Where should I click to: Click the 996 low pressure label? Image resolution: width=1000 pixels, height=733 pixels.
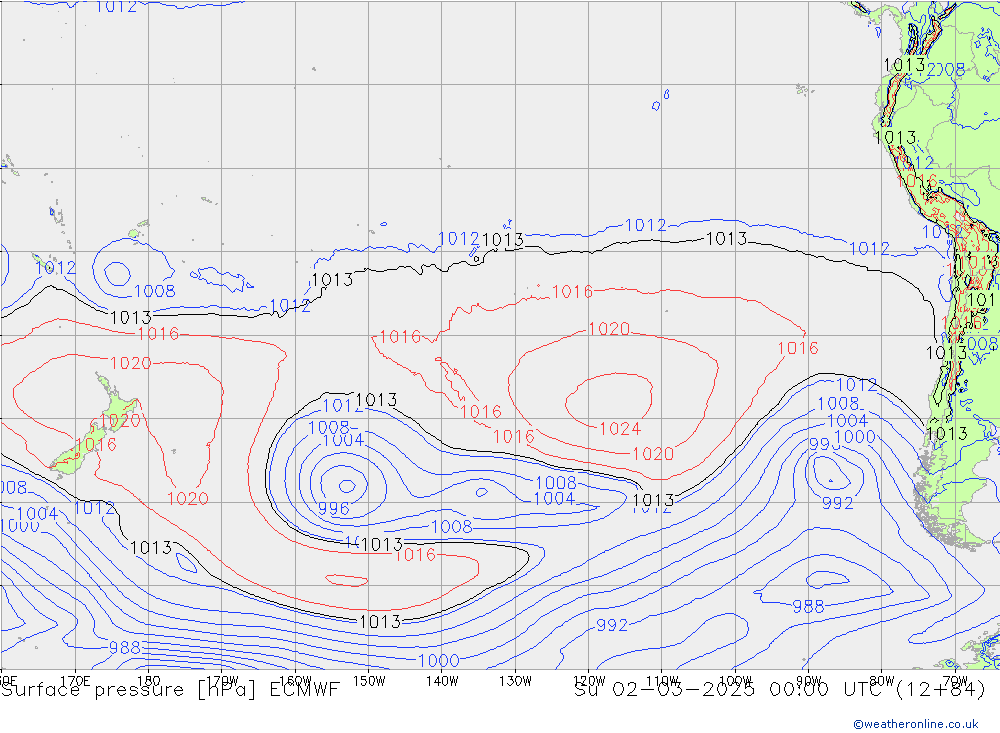pos(334,509)
